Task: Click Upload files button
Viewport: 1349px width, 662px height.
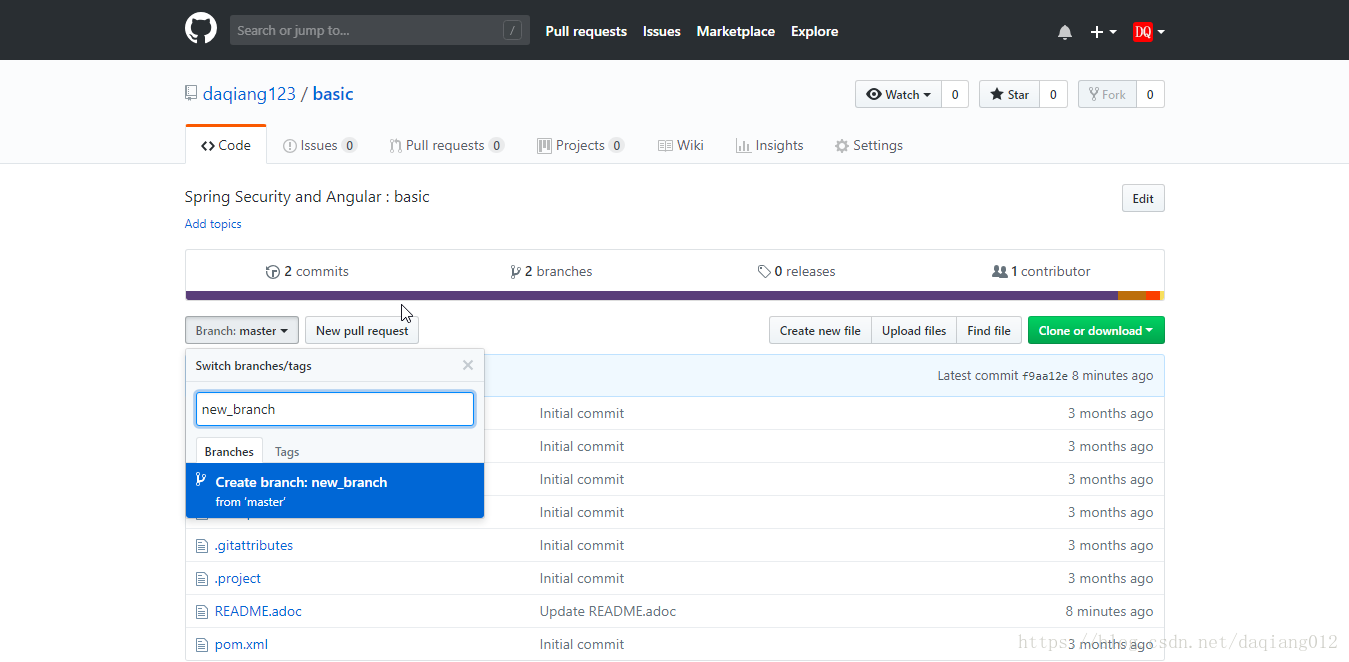Action: pyautogui.click(x=914, y=330)
